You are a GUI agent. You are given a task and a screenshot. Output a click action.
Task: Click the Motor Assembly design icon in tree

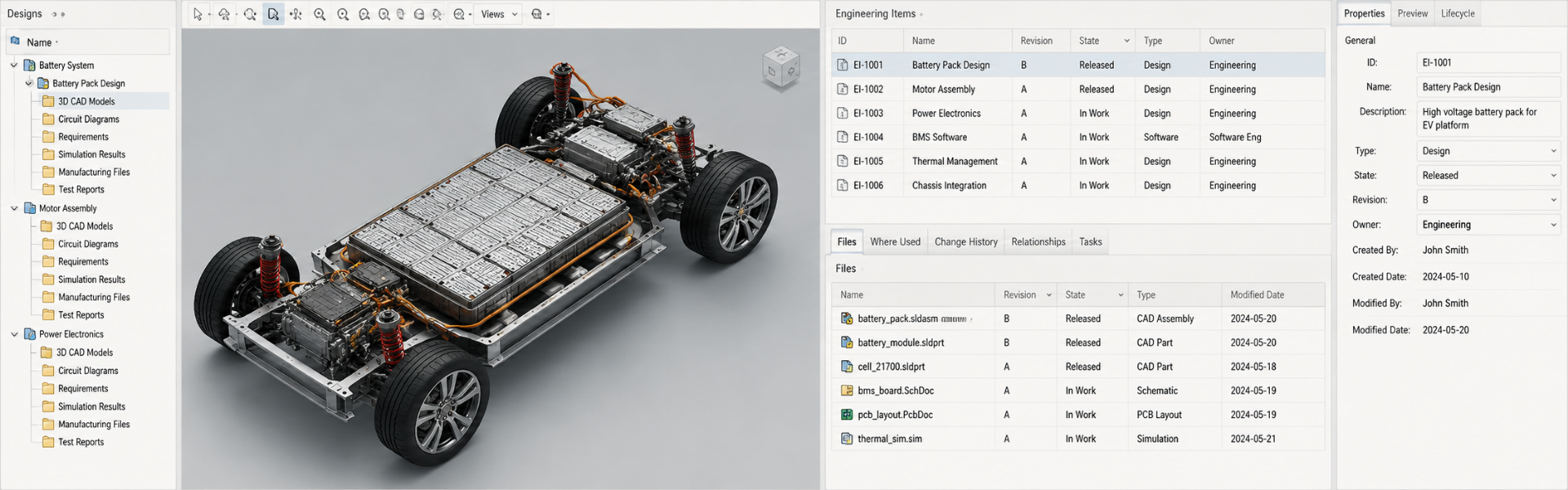click(29, 208)
